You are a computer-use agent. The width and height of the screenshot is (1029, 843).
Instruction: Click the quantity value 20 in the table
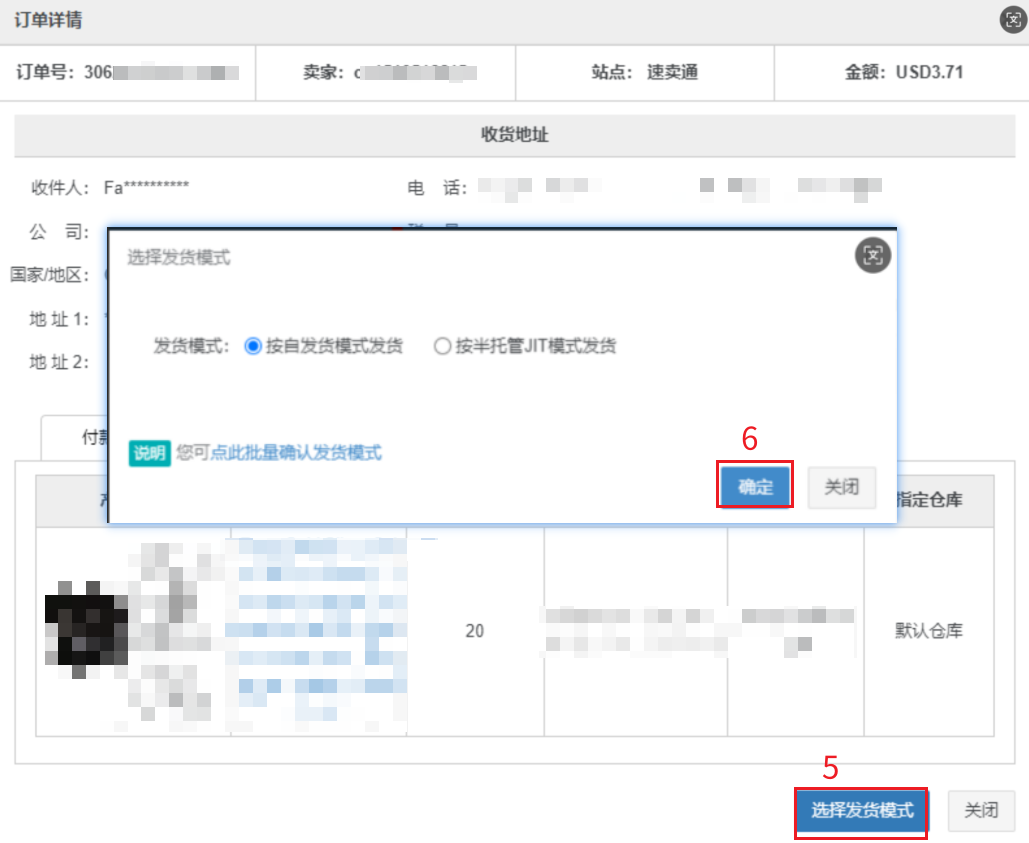[475, 631]
